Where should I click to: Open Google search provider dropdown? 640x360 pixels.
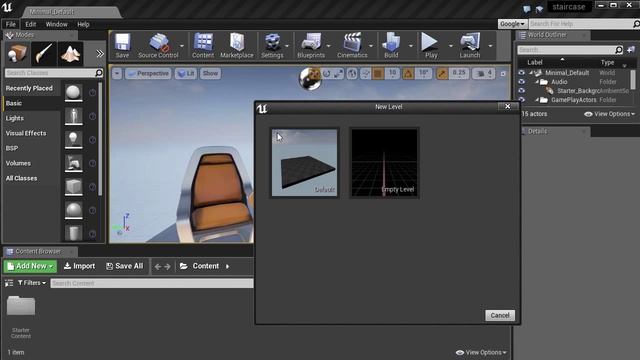point(512,24)
